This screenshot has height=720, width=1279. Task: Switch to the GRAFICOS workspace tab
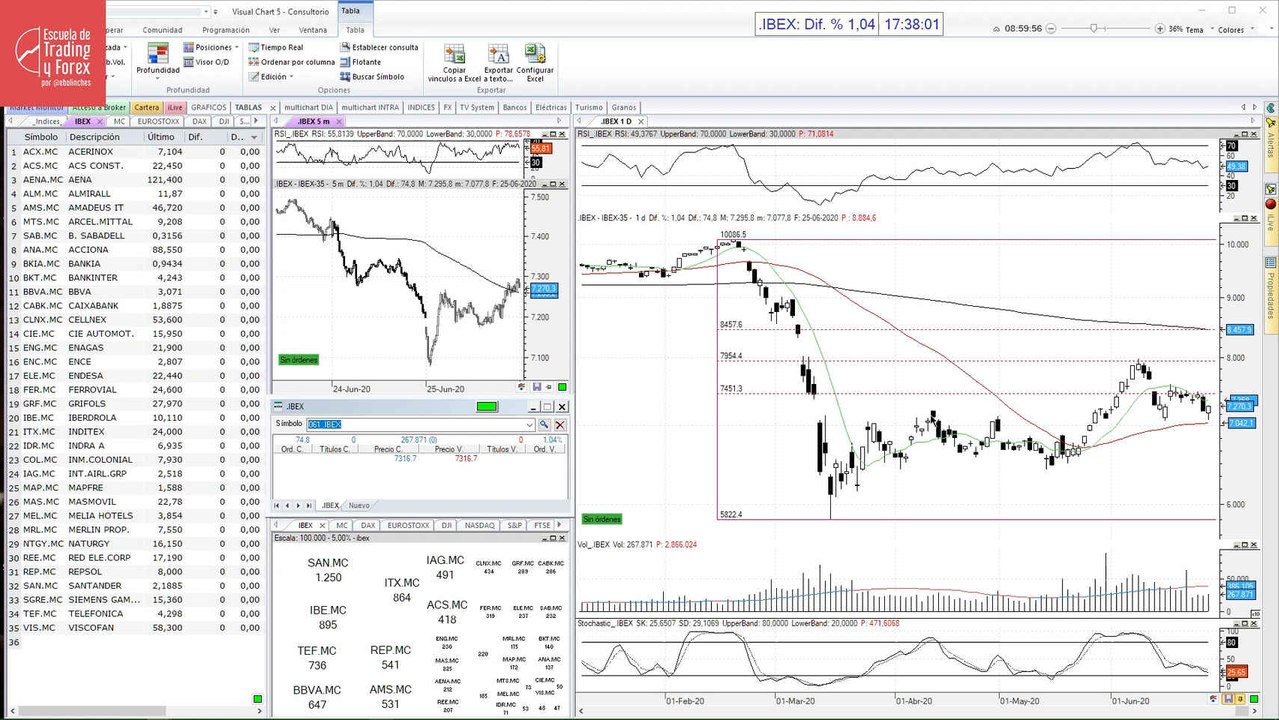[x=209, y=107]
